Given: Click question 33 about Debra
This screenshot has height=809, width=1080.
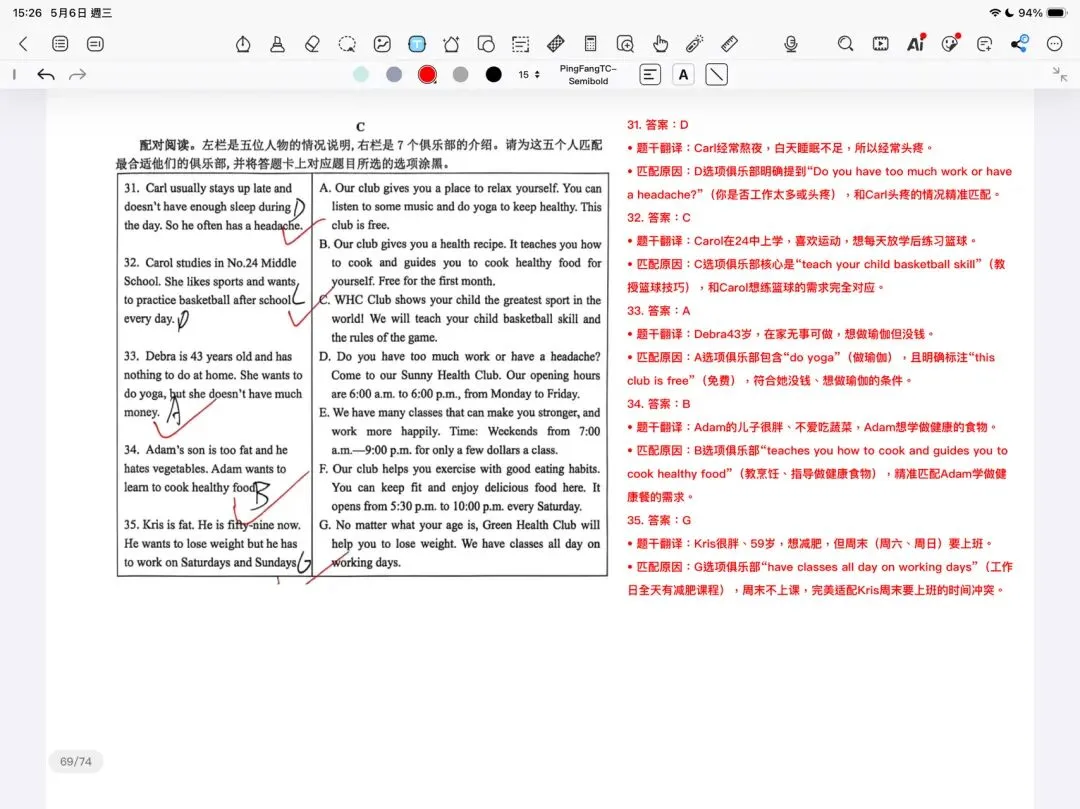Looking at the screenshot, I should [213, 384].
